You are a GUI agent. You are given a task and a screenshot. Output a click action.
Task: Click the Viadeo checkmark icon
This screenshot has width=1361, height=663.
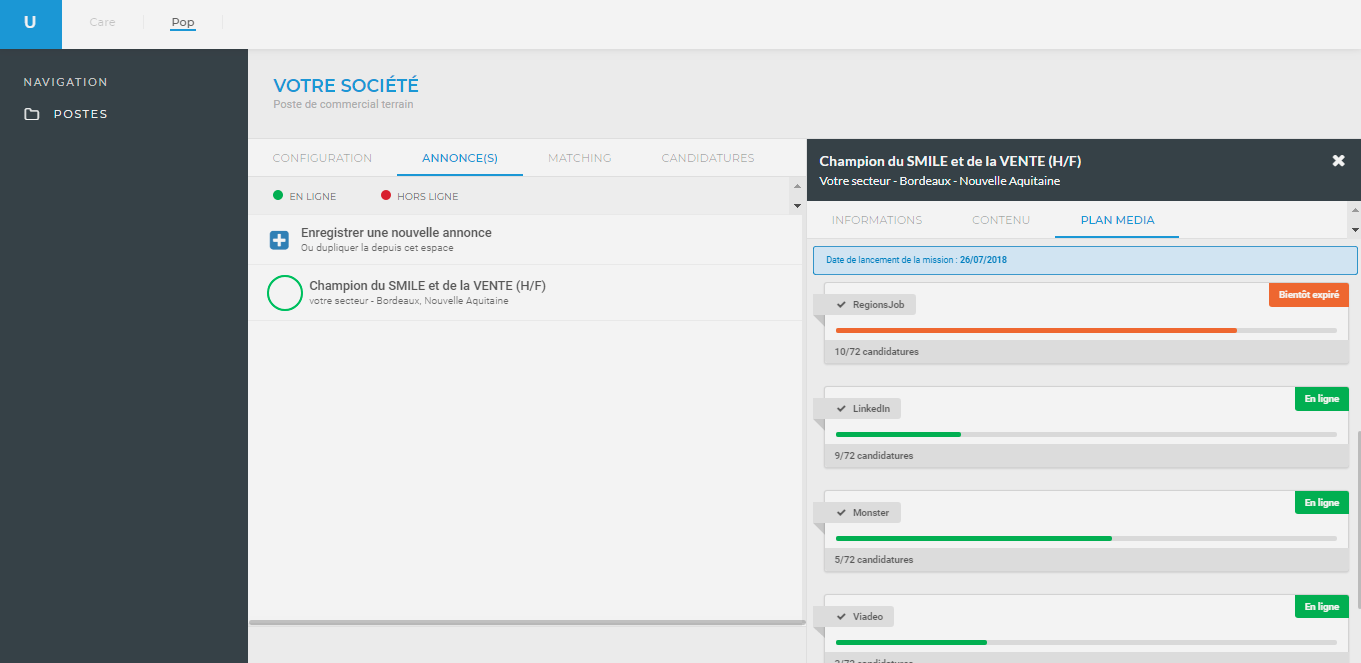842,616
